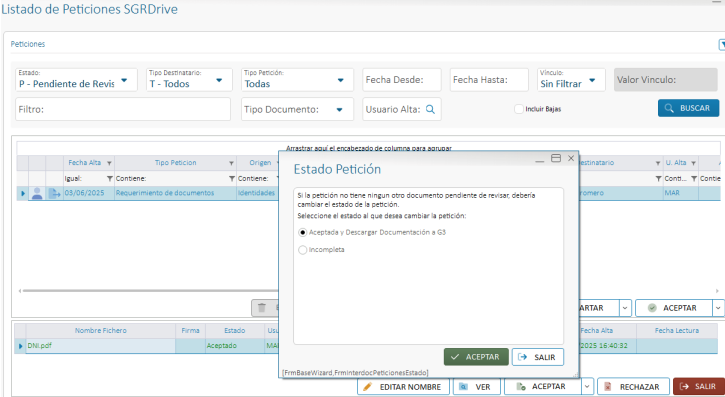Image resolution: width=725 pixels, height=397 pixels.
Task: Click filter operator icon in Tipo Peticion Contiene cell
Action: coord(232,178)
